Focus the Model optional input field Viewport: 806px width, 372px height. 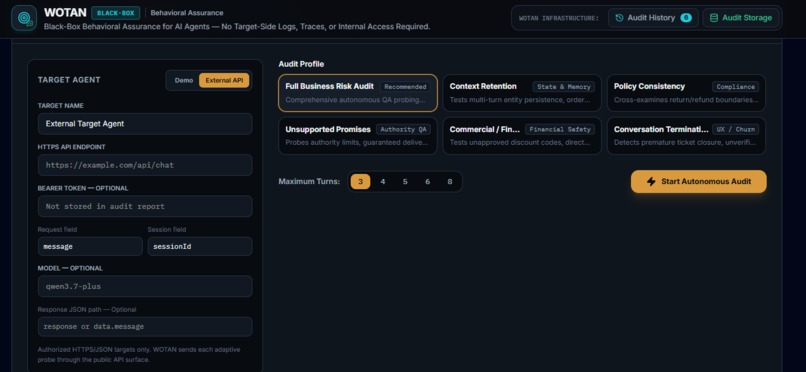click(x=145, y=286)
